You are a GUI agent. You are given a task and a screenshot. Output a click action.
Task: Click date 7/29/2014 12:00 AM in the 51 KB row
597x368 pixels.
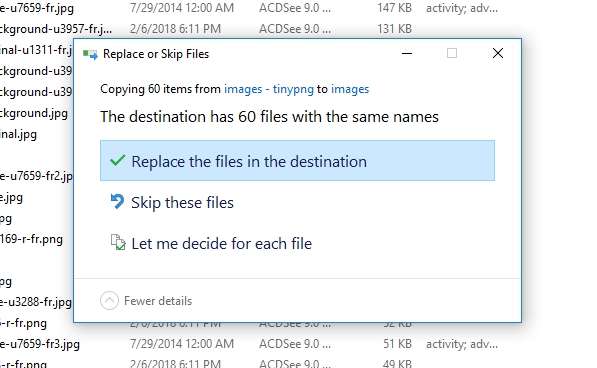[x=182, y=344]
